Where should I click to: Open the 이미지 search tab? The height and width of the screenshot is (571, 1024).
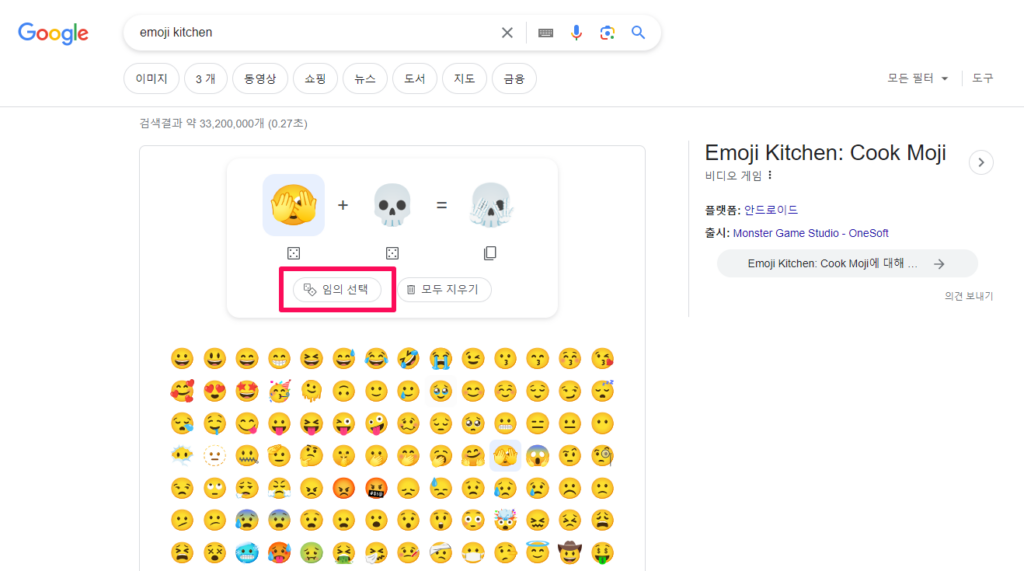pyautogui.click(x=152, y=79)
